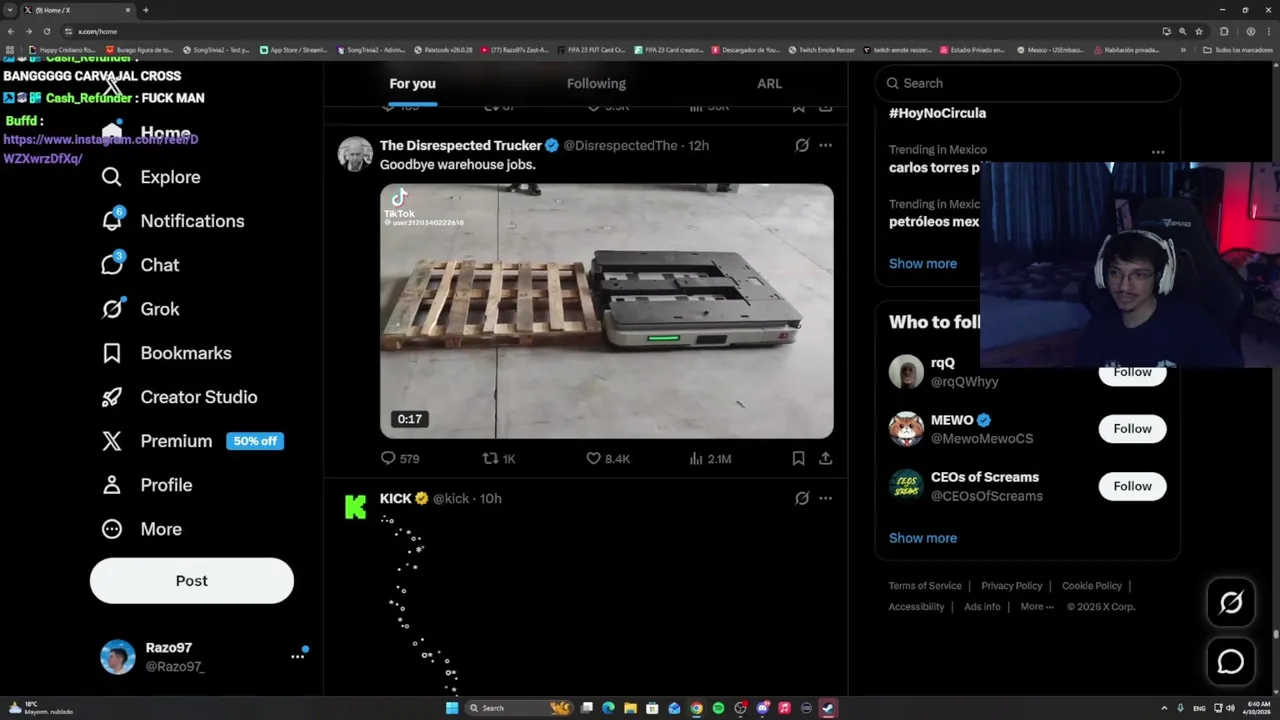Viewport: 1280px width, 720px height.
Task: Click the X search field
Action: coord(1027,83)
